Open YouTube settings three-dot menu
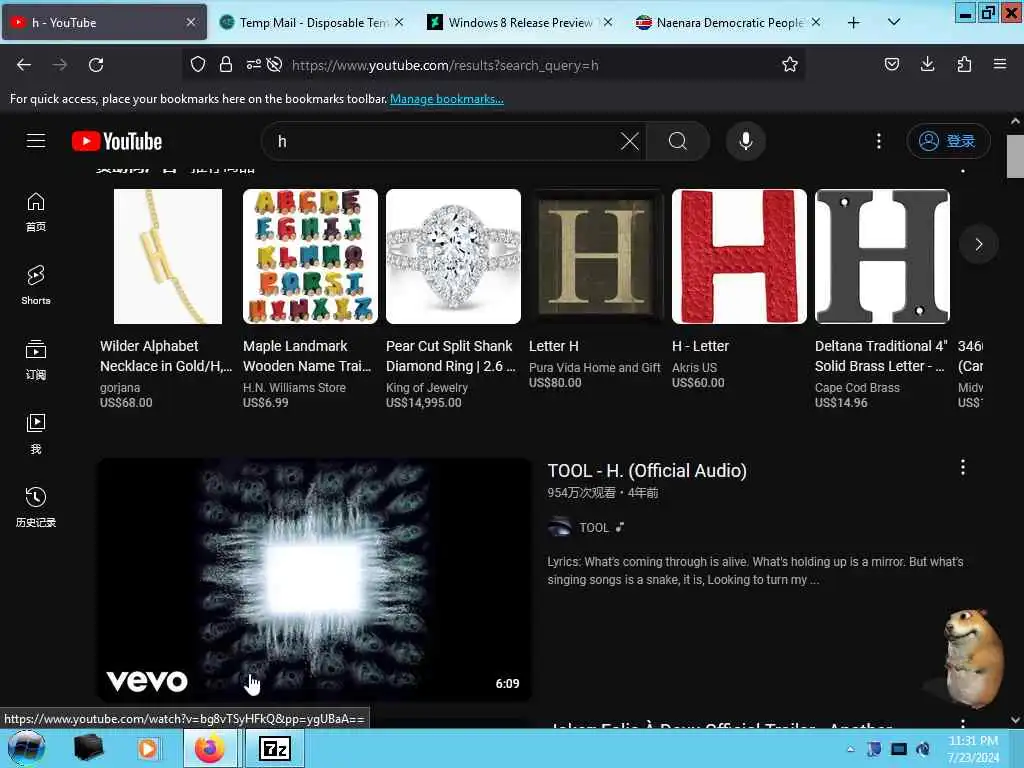Screen dimensions: 1024x768 tap(878, 141)
